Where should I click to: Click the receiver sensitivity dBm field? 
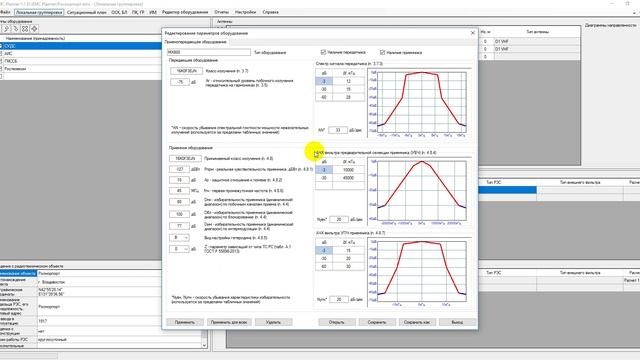[x=179, y=169]
